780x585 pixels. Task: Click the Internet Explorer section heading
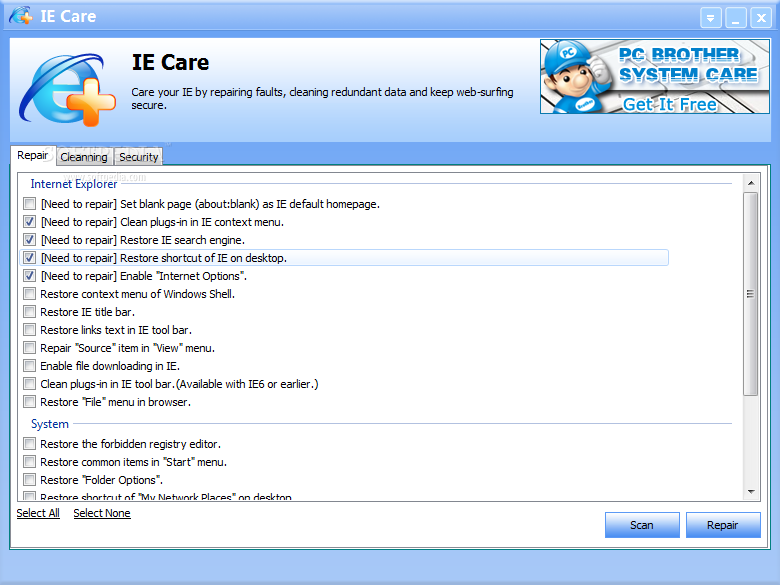pyautogui.click(x=74, y=184)
